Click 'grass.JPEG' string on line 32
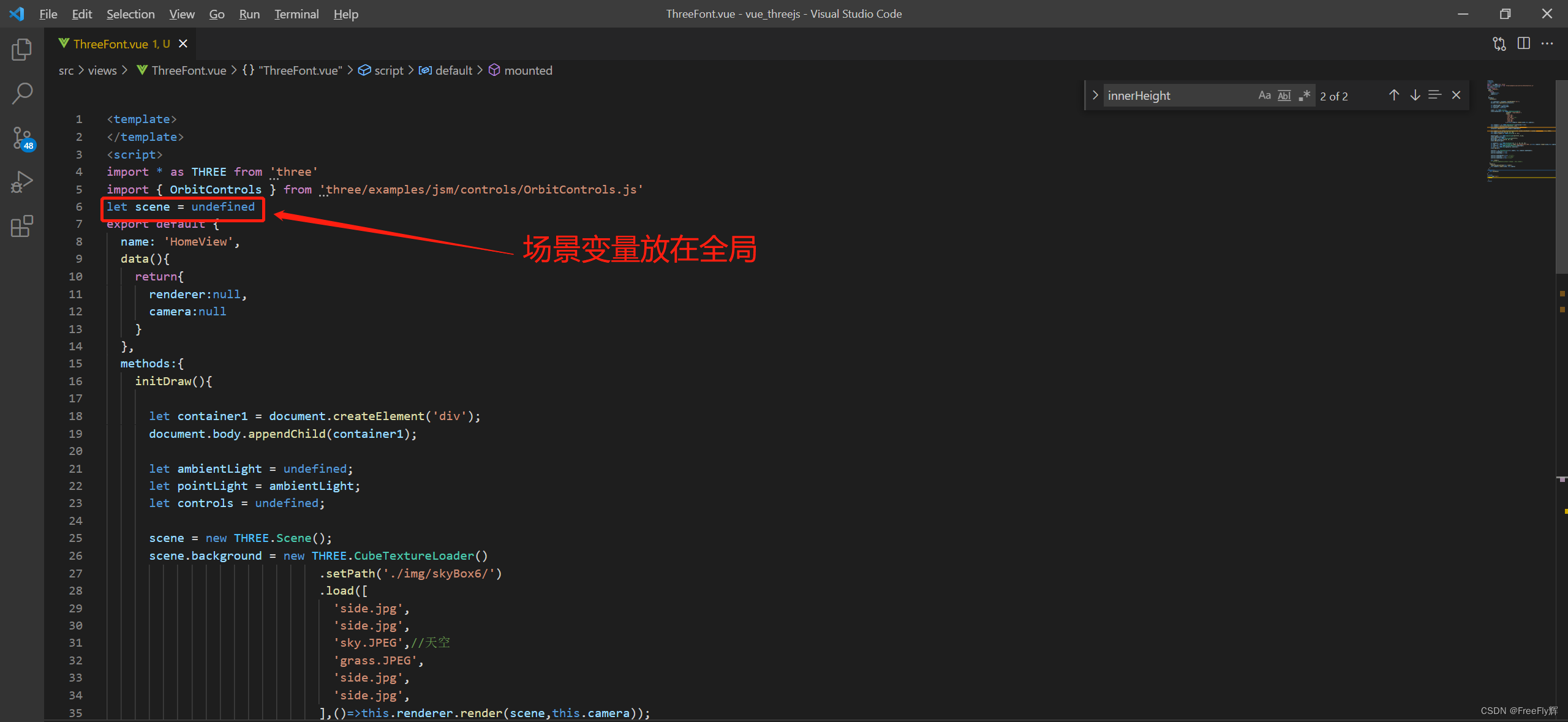This screenshot has height=722, width=1568. click(375, 660)
